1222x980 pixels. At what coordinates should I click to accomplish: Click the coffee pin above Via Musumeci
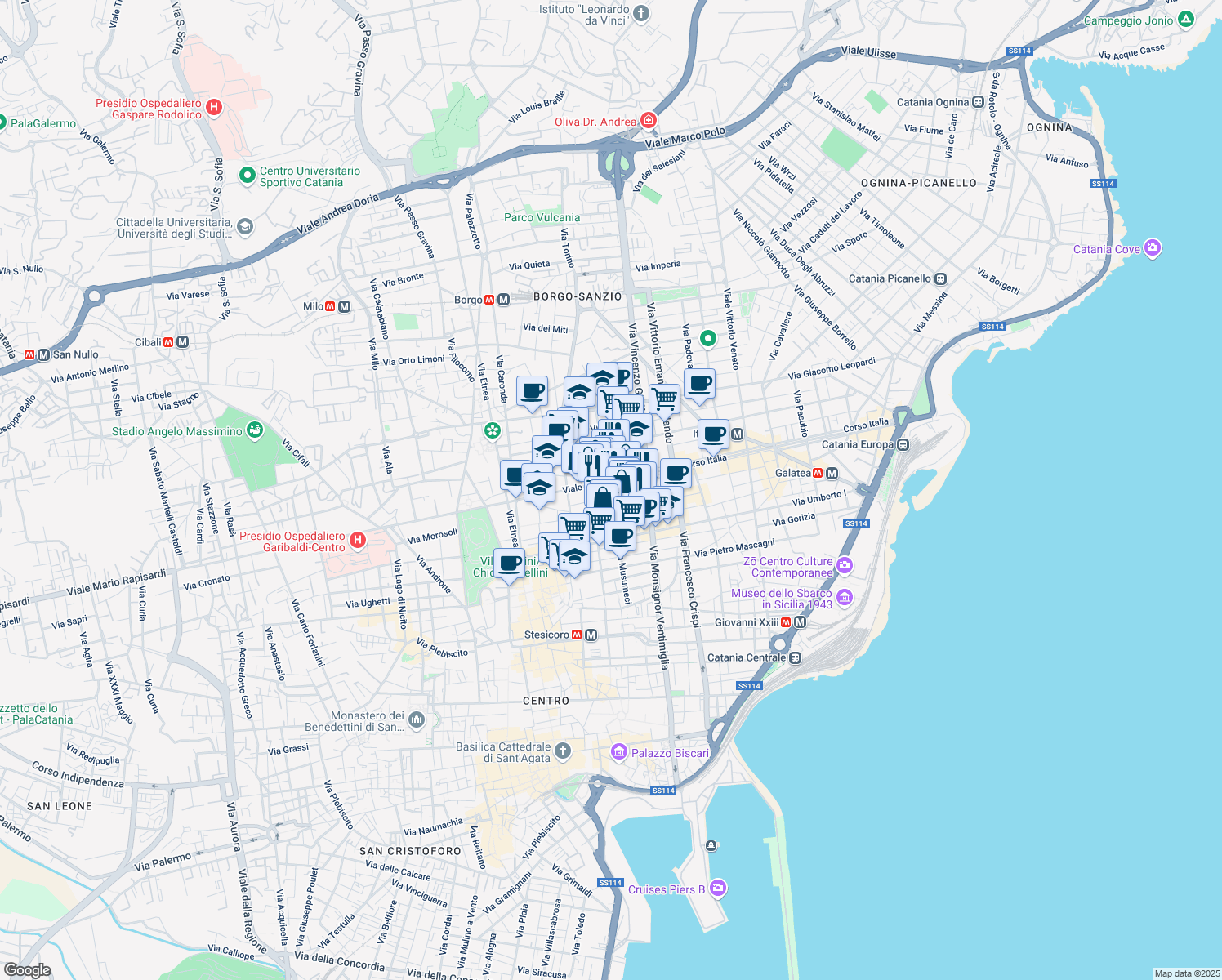tap(621, 539)
